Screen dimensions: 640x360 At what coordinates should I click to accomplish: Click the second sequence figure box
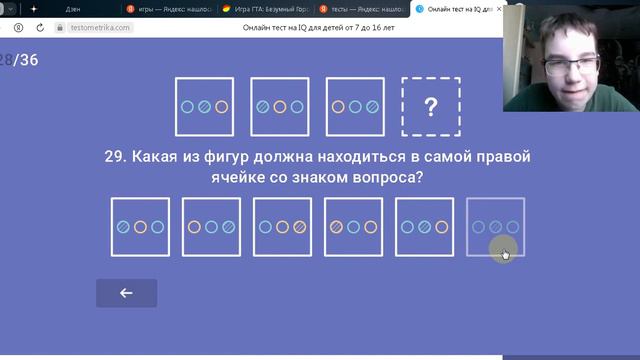(280, 107)
